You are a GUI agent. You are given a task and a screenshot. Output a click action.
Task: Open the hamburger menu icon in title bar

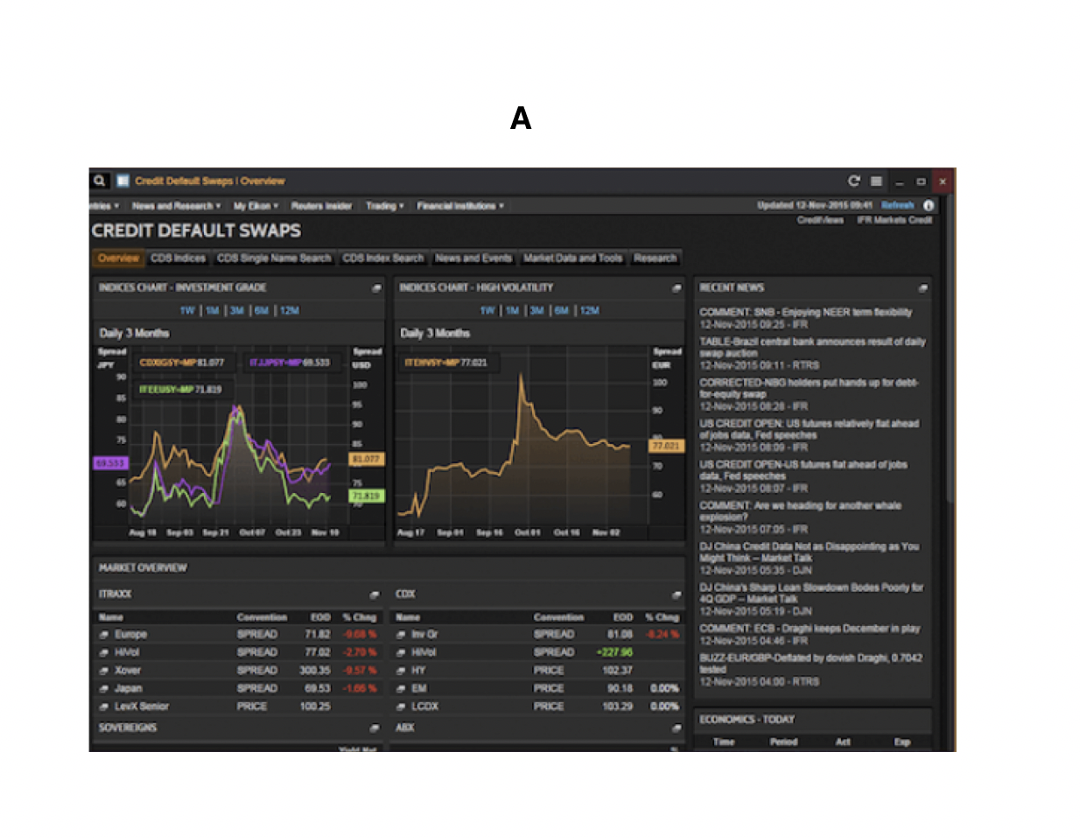pos(876,181)
